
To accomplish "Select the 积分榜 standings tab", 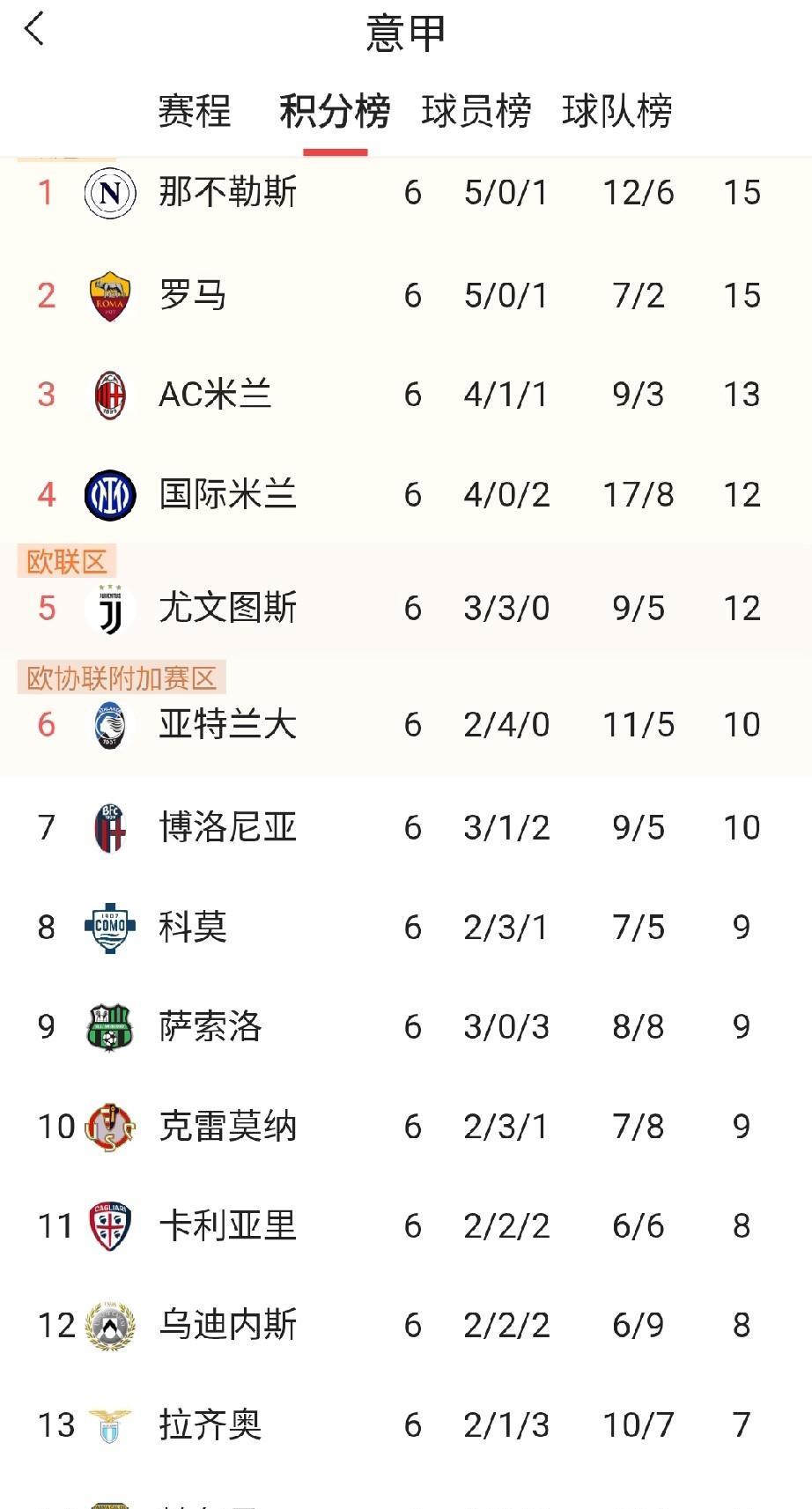I will tap(335, 112).
